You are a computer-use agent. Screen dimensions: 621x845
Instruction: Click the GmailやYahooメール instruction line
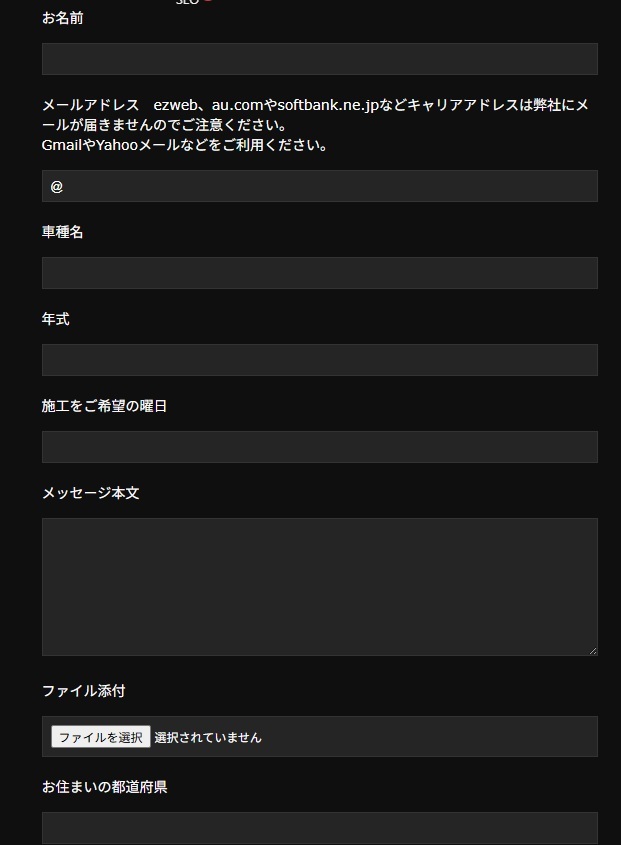pos(185,145)
